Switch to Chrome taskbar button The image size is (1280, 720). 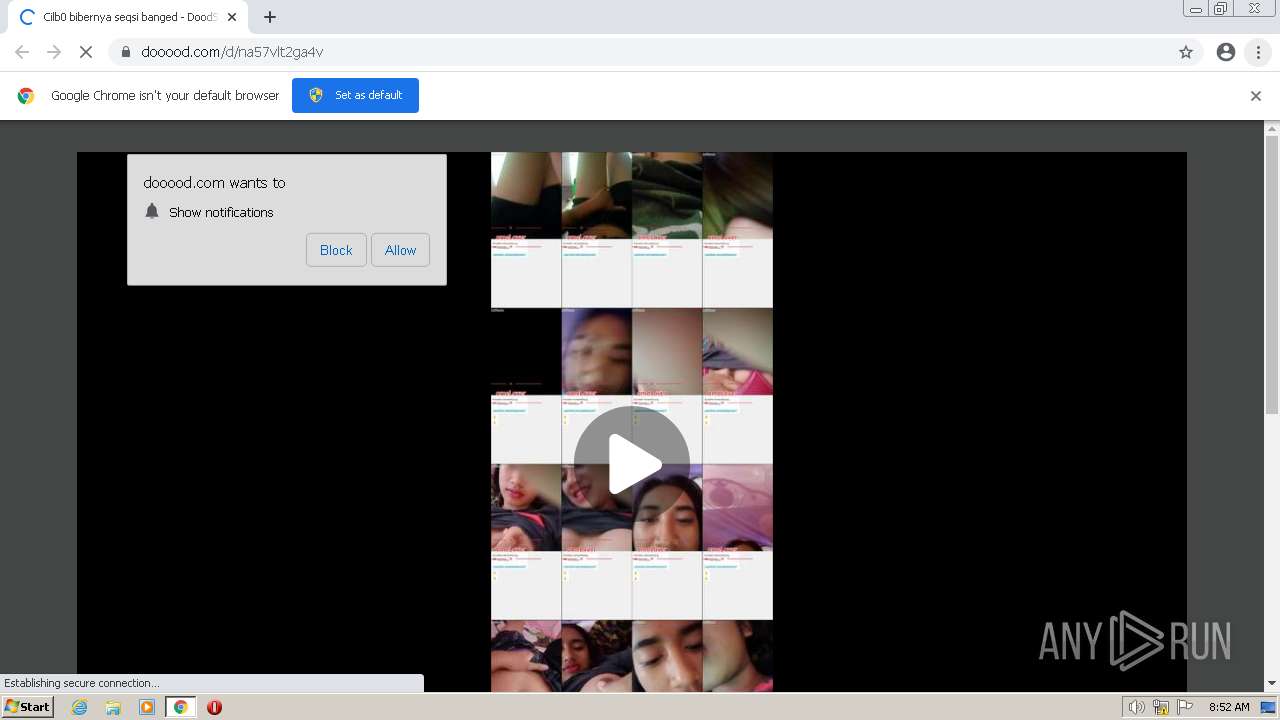180,707
